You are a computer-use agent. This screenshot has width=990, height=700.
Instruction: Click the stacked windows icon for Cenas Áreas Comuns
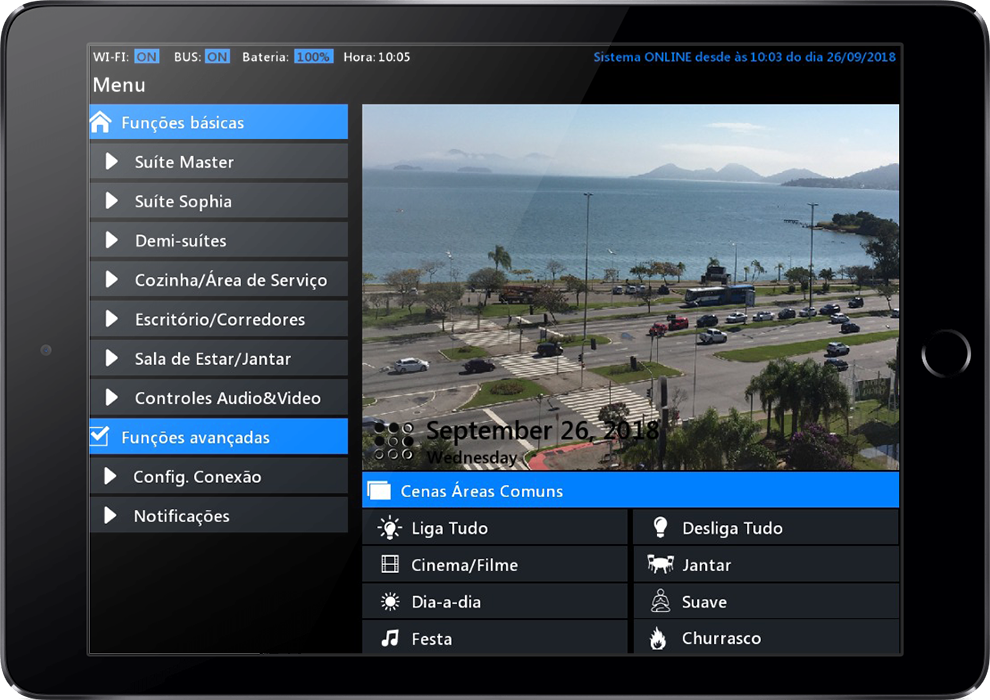(379, 490)
